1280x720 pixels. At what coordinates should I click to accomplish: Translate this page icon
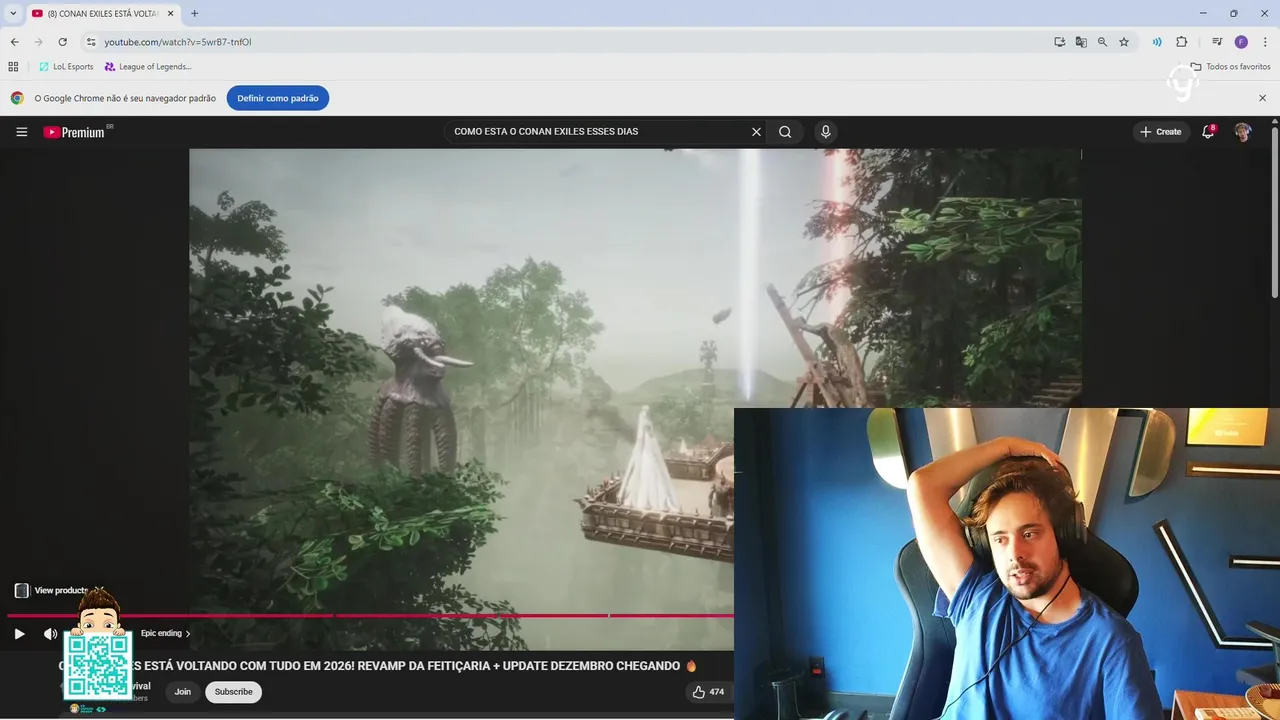pyautogui.click(x=1081, y=42)
